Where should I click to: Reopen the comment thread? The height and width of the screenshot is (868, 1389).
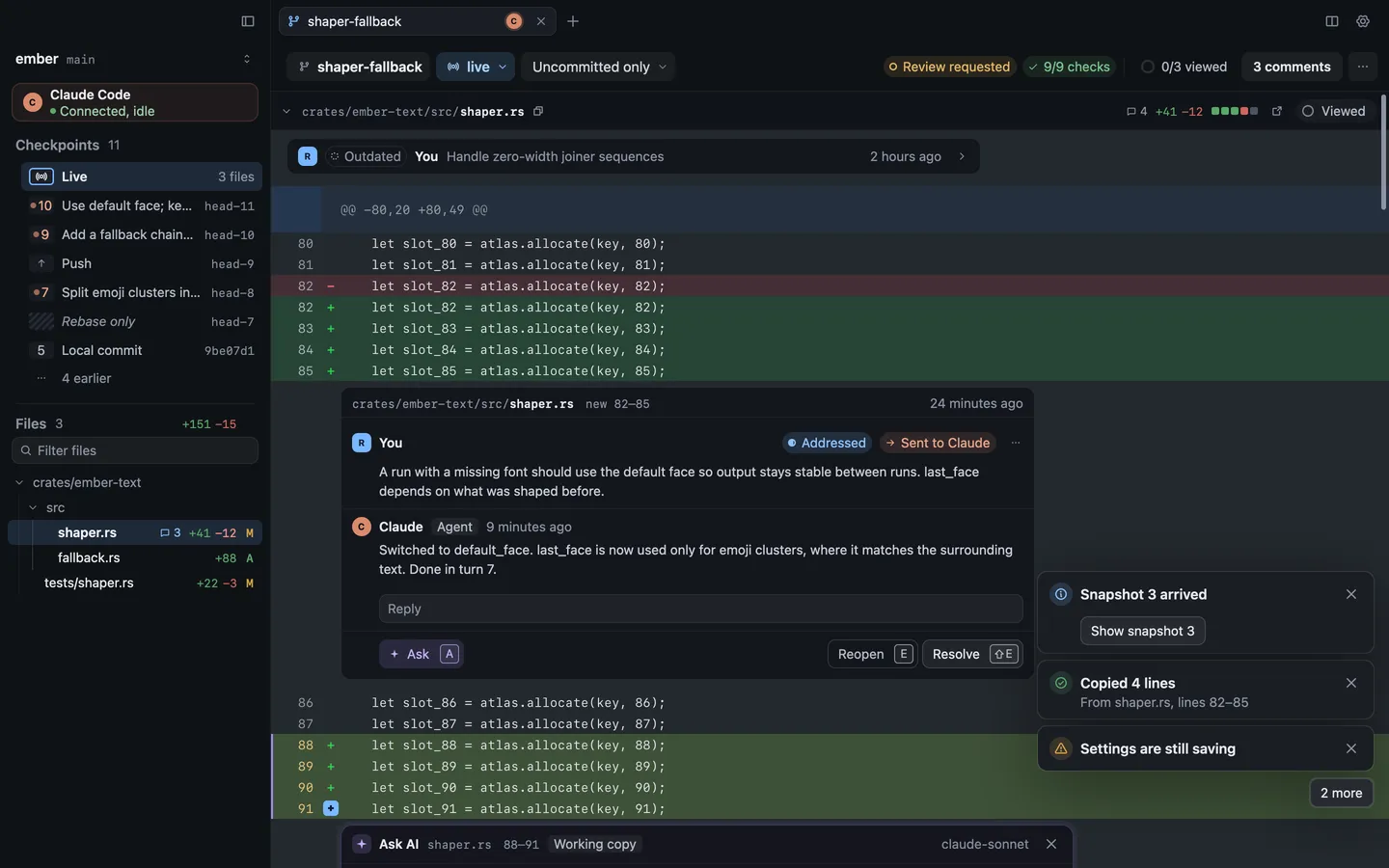871,654
